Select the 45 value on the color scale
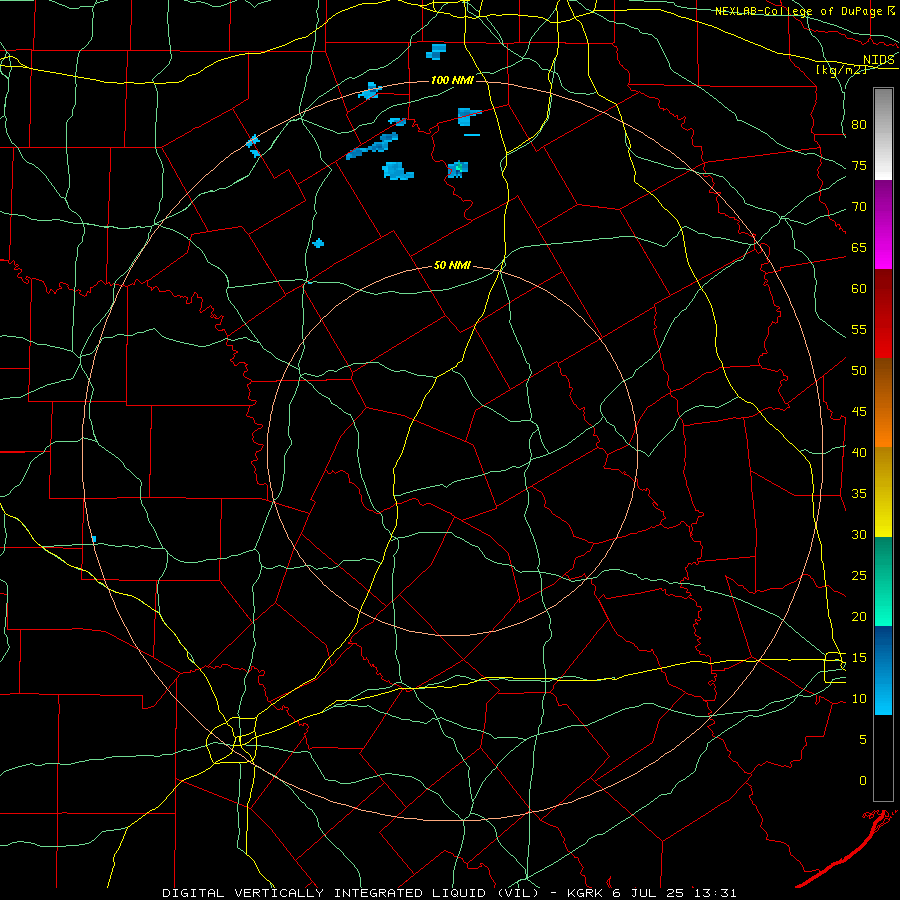This screenshot has width=900, height=900. 859,412
